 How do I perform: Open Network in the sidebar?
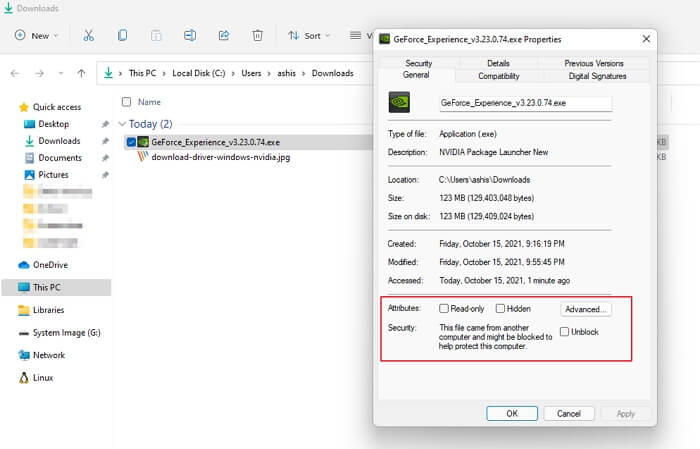[x=42, y=355]
